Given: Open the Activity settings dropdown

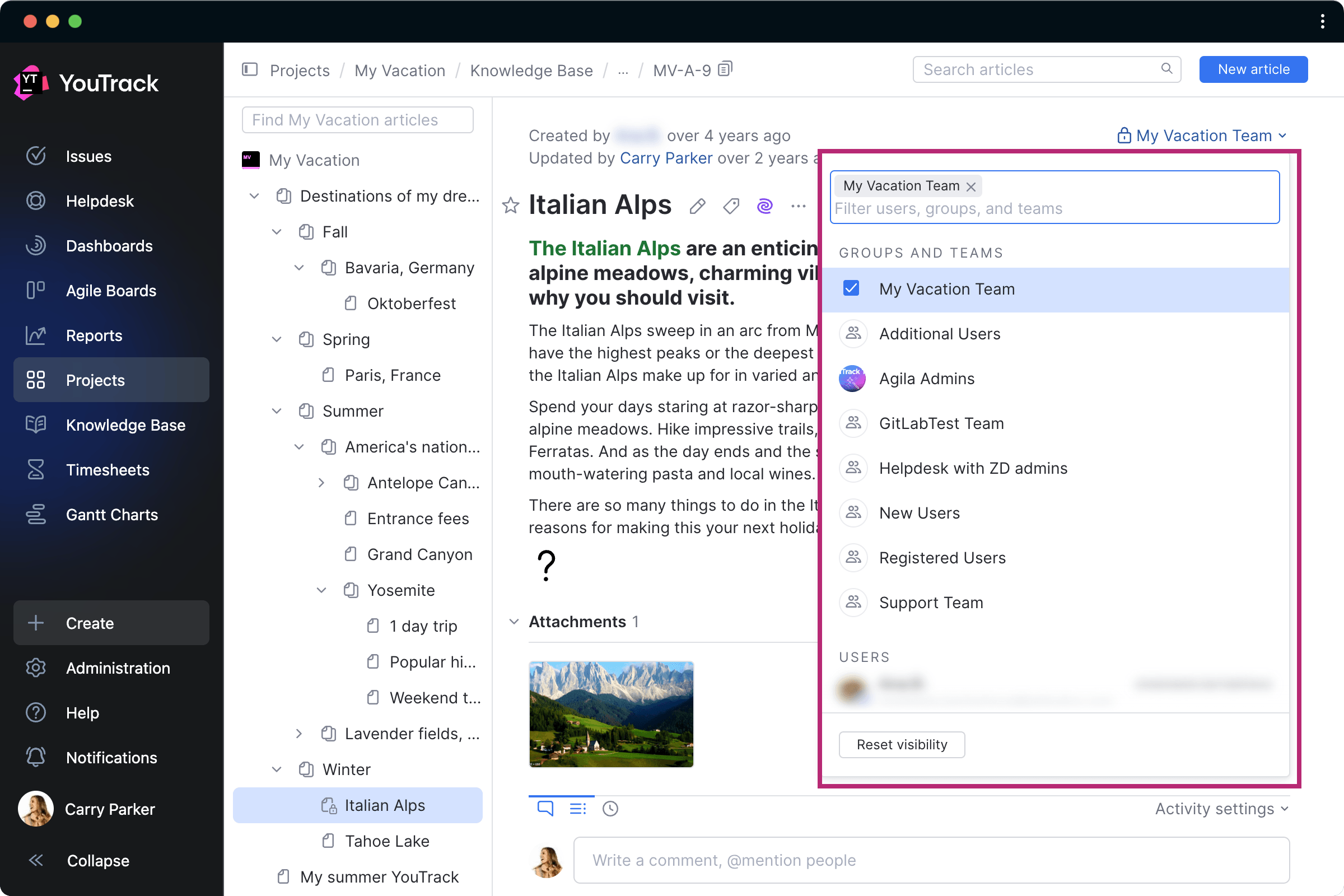Looking at the screenshot, I should 1221,808.
